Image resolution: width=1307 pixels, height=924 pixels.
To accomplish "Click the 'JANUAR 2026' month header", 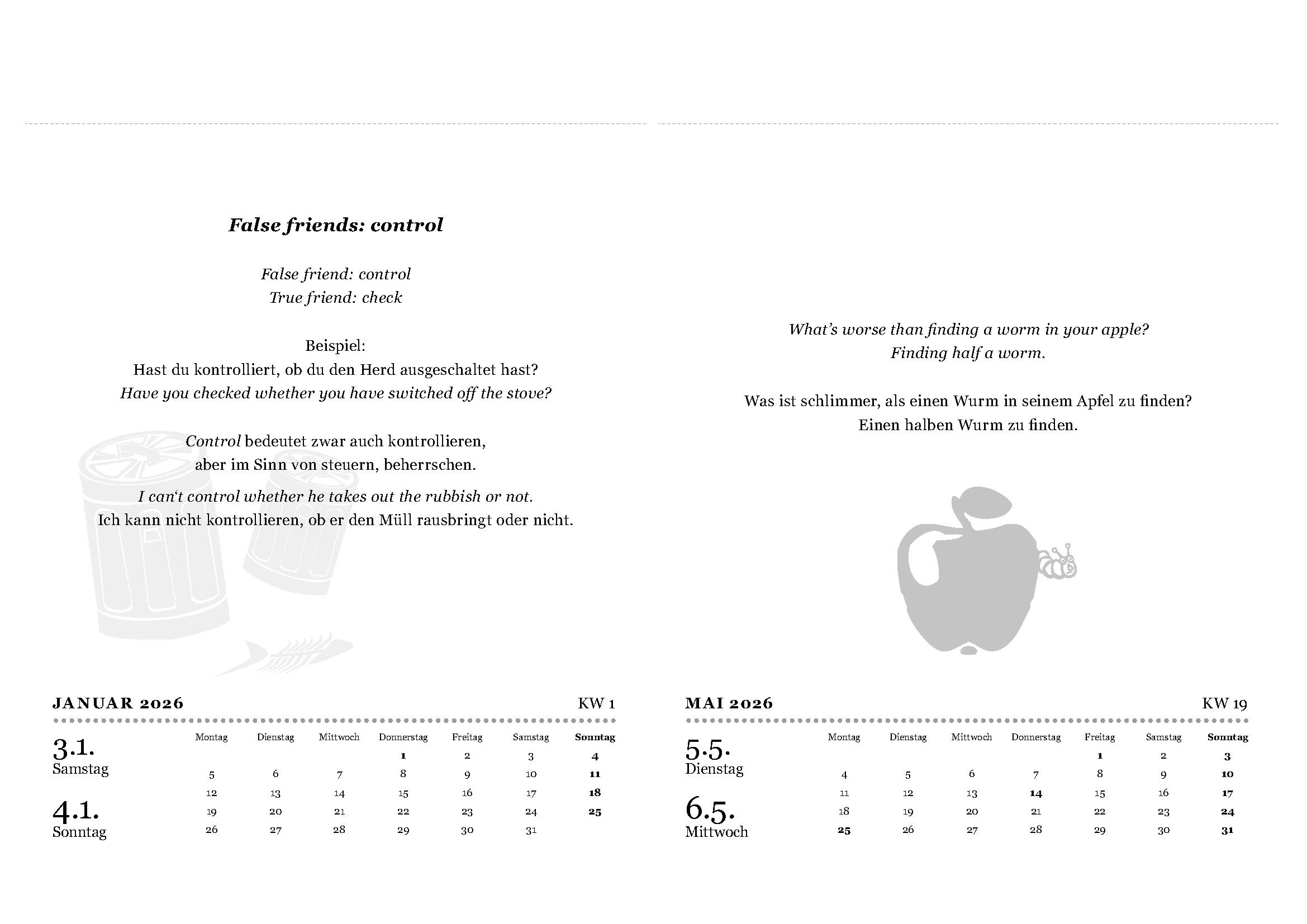I will tap(118, 703).
